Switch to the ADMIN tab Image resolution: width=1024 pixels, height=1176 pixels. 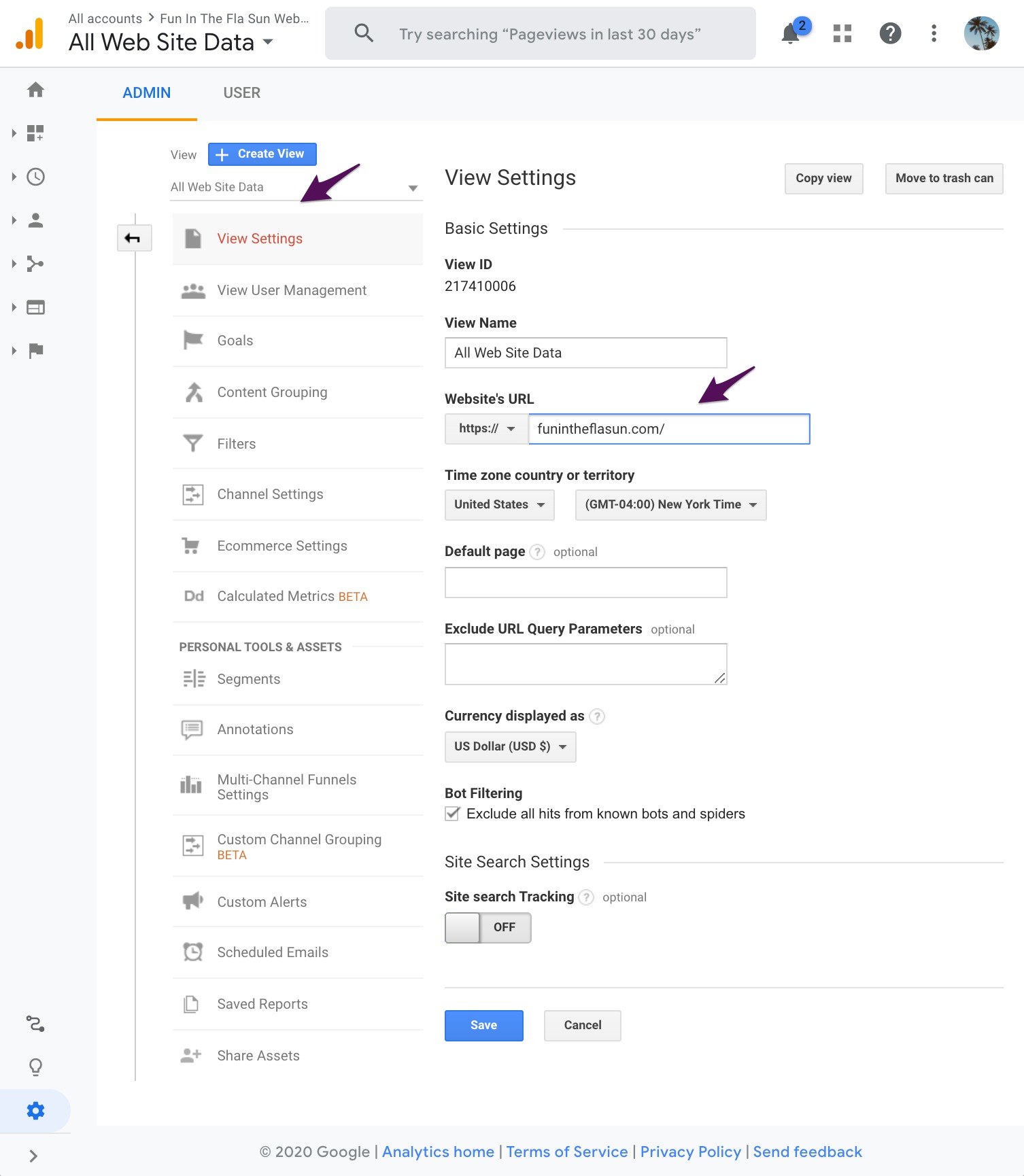pos(147,93)
